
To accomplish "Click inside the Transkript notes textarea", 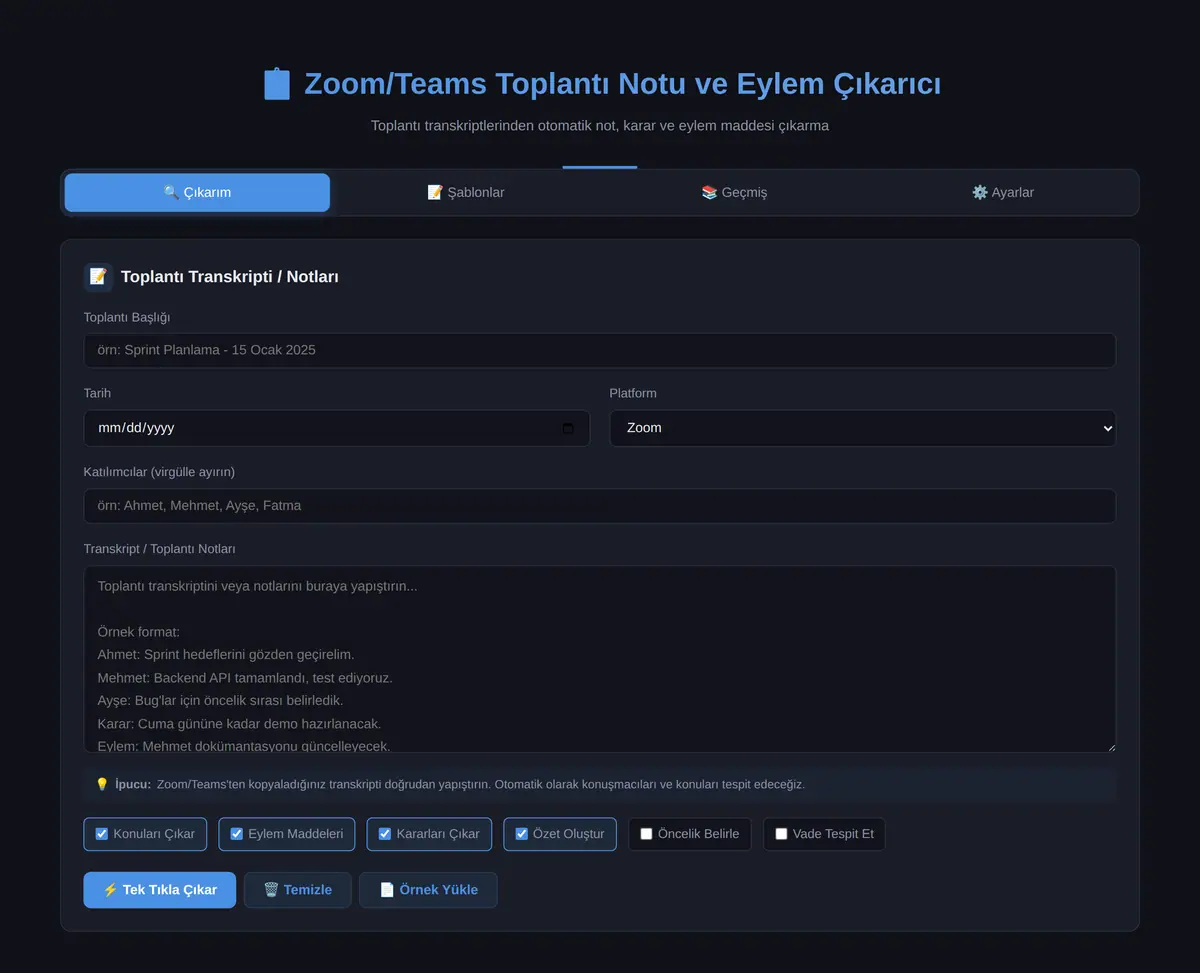I will pos(600,659).
